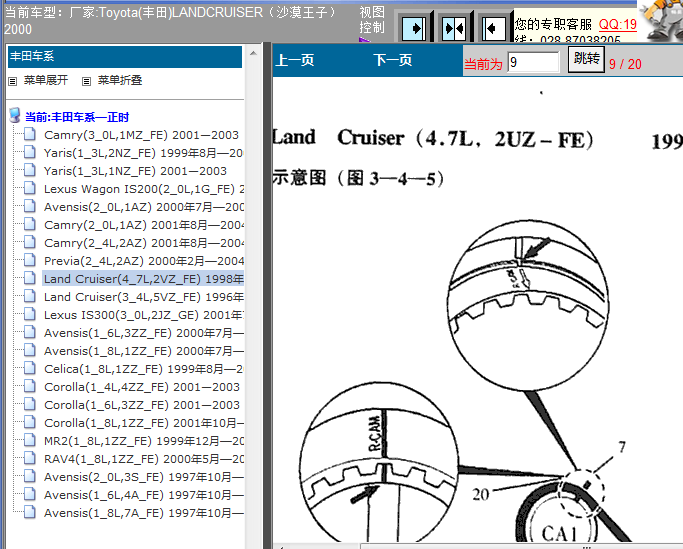Click the 菜单折叠 collapse icon
This screenshot has height=549, width=683.
click(87, 81)
